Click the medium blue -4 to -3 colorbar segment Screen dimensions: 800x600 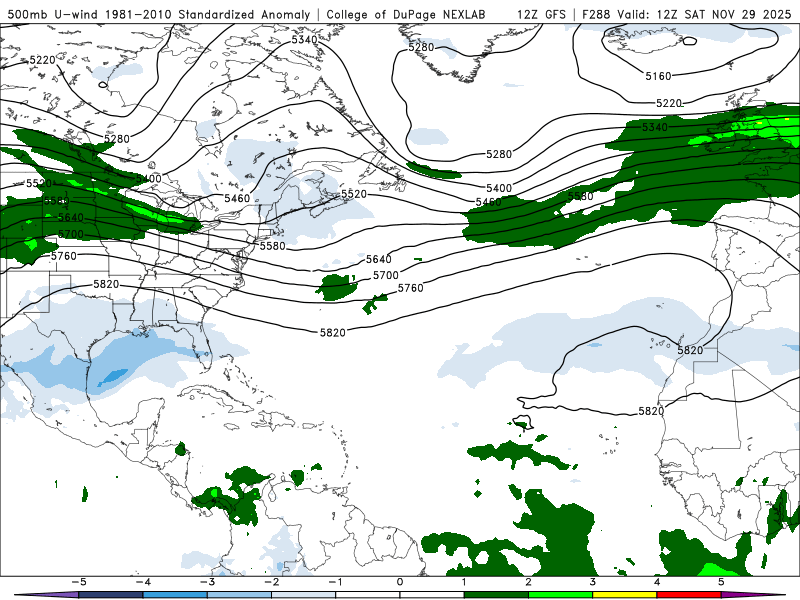(175, 595)
